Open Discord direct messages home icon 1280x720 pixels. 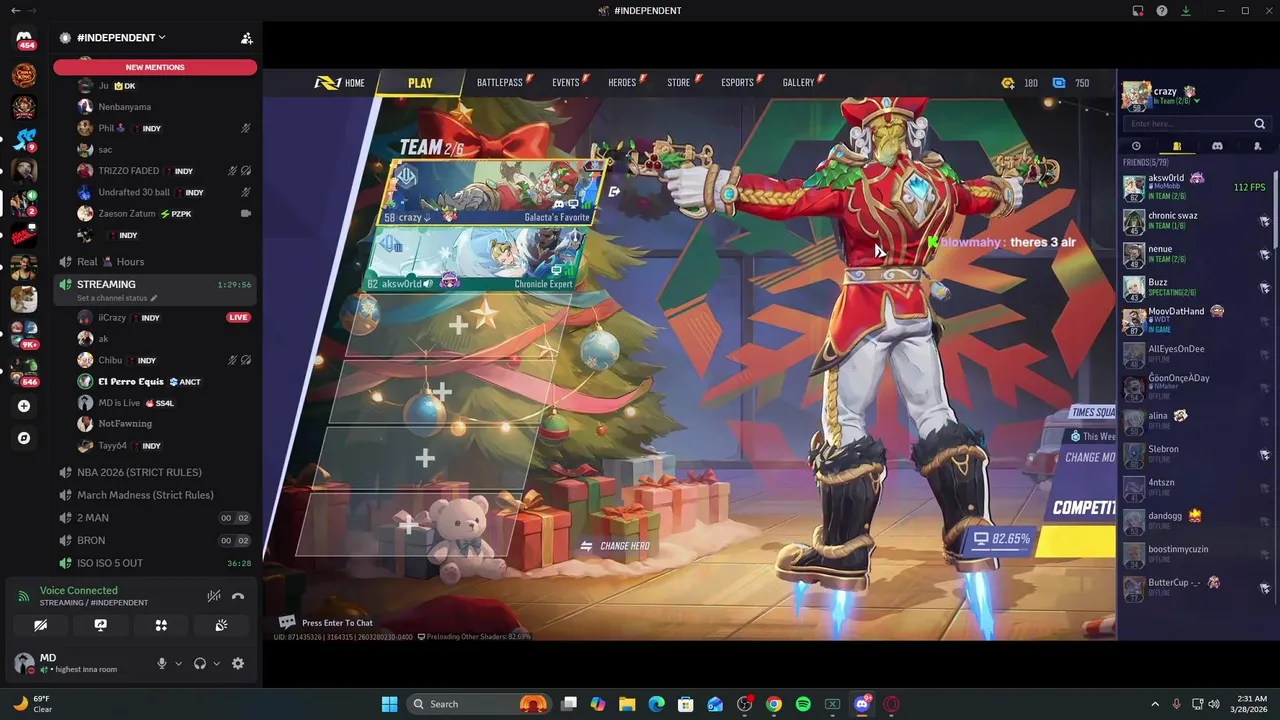[x=24, y=39]
